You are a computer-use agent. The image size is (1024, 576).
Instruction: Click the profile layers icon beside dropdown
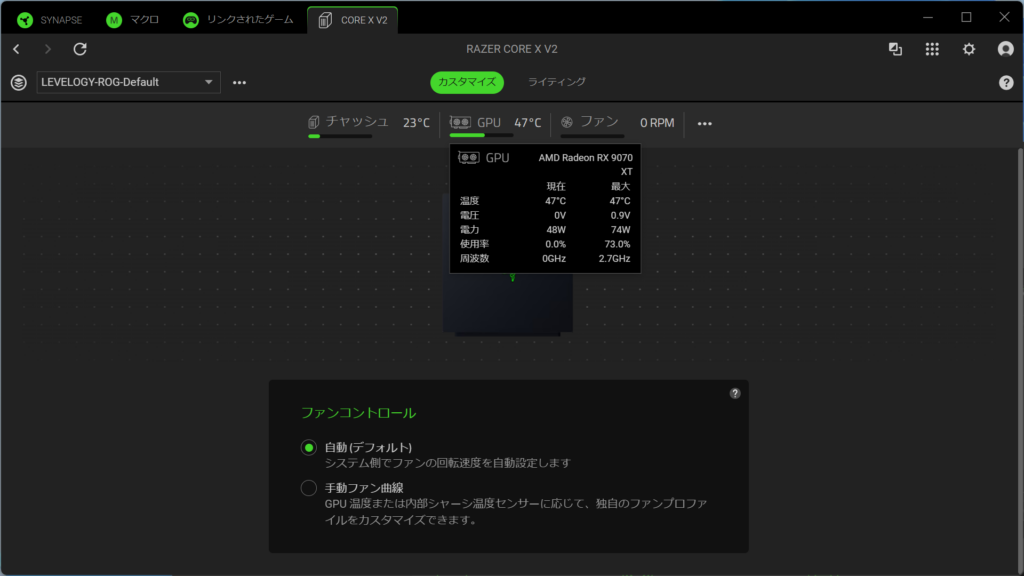[x=18, y=82]
